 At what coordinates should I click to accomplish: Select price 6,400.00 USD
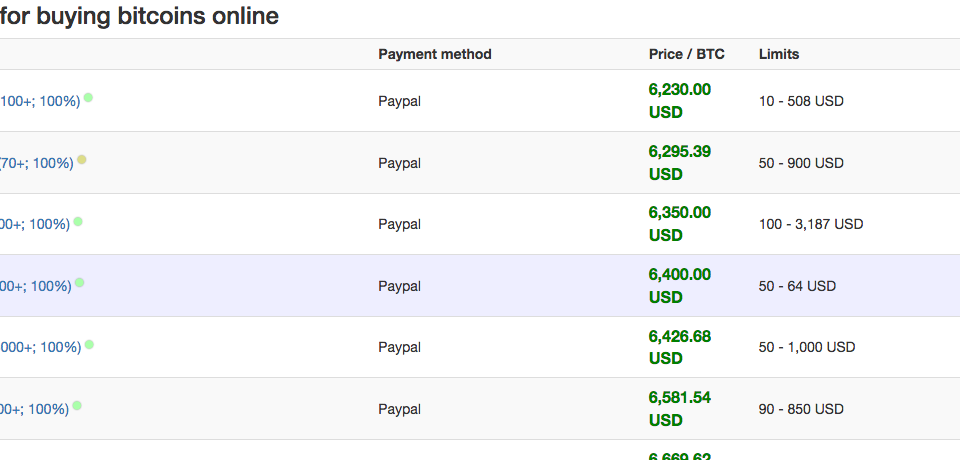680,286
